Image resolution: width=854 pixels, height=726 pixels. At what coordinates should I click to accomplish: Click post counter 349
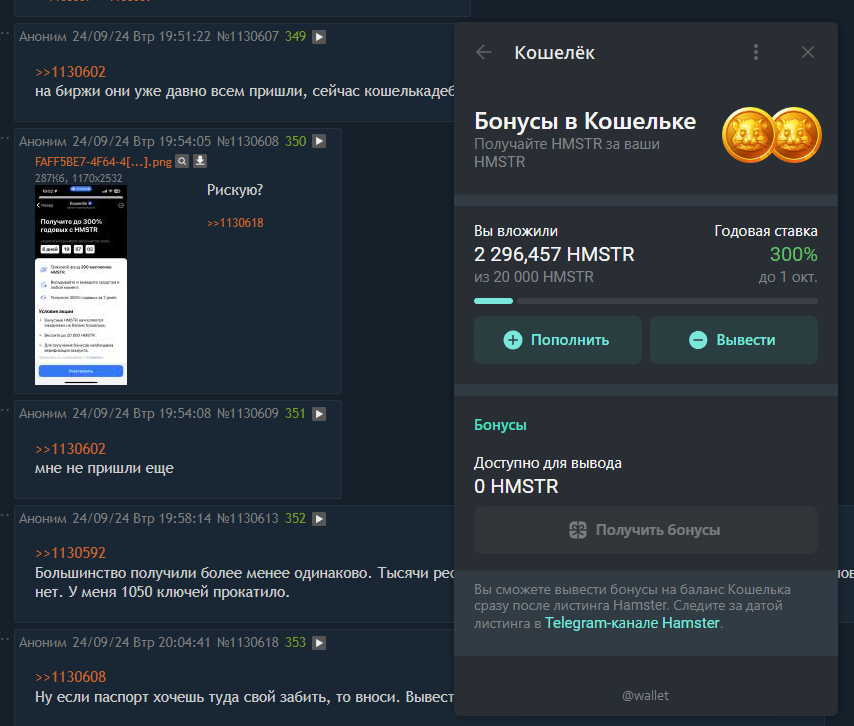pyautogui.click(x=295, y=36)
